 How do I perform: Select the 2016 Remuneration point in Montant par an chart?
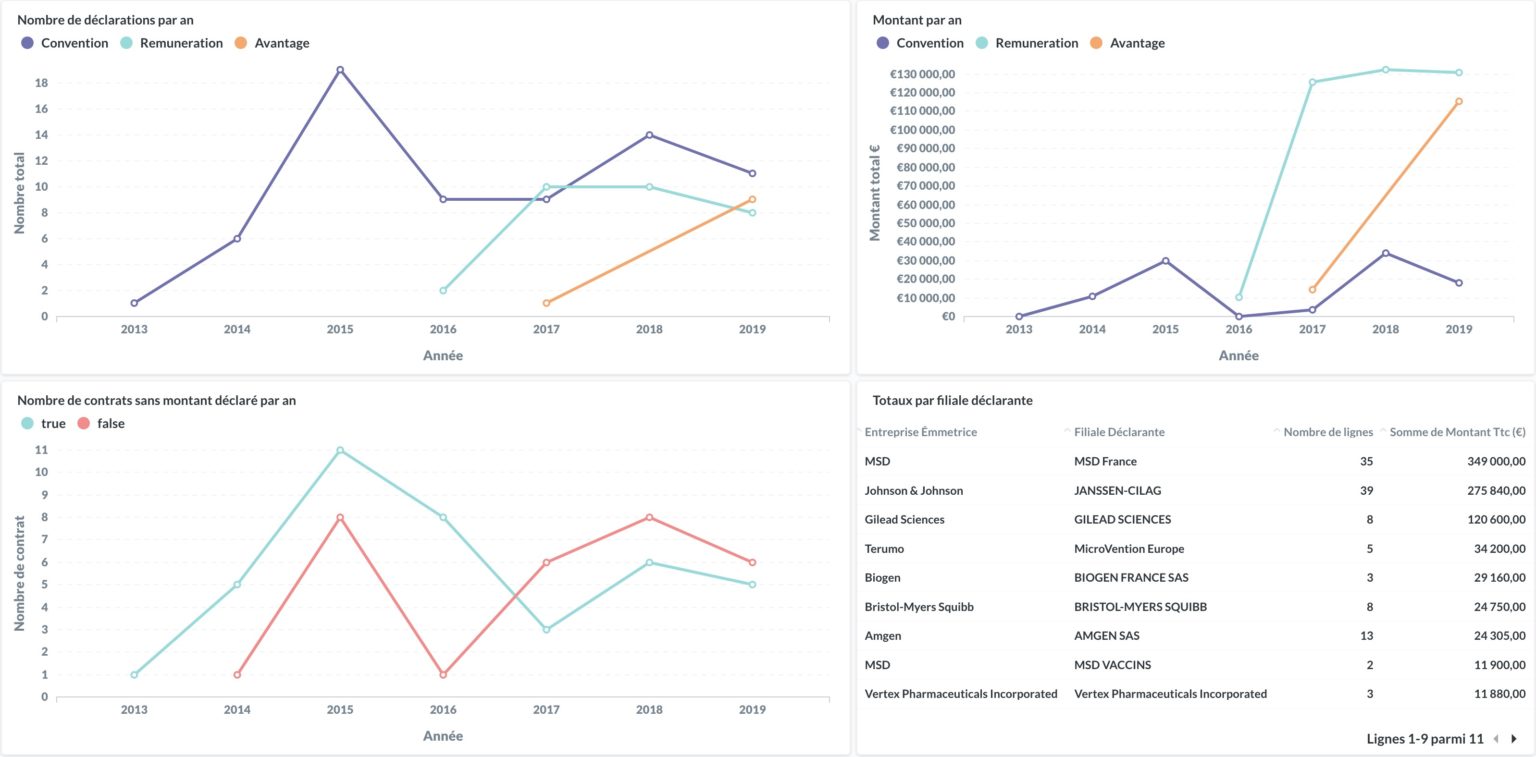[x=1239, y=297]
